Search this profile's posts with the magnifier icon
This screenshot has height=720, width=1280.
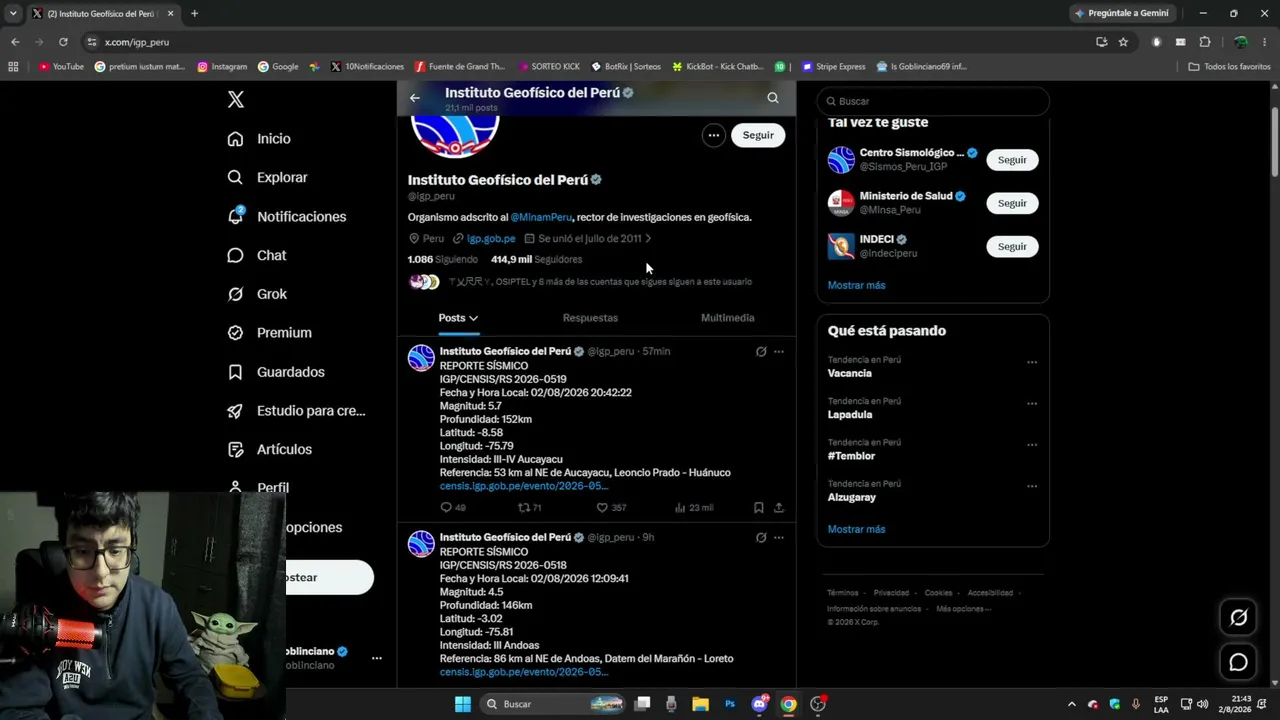[x=773, y=98]
